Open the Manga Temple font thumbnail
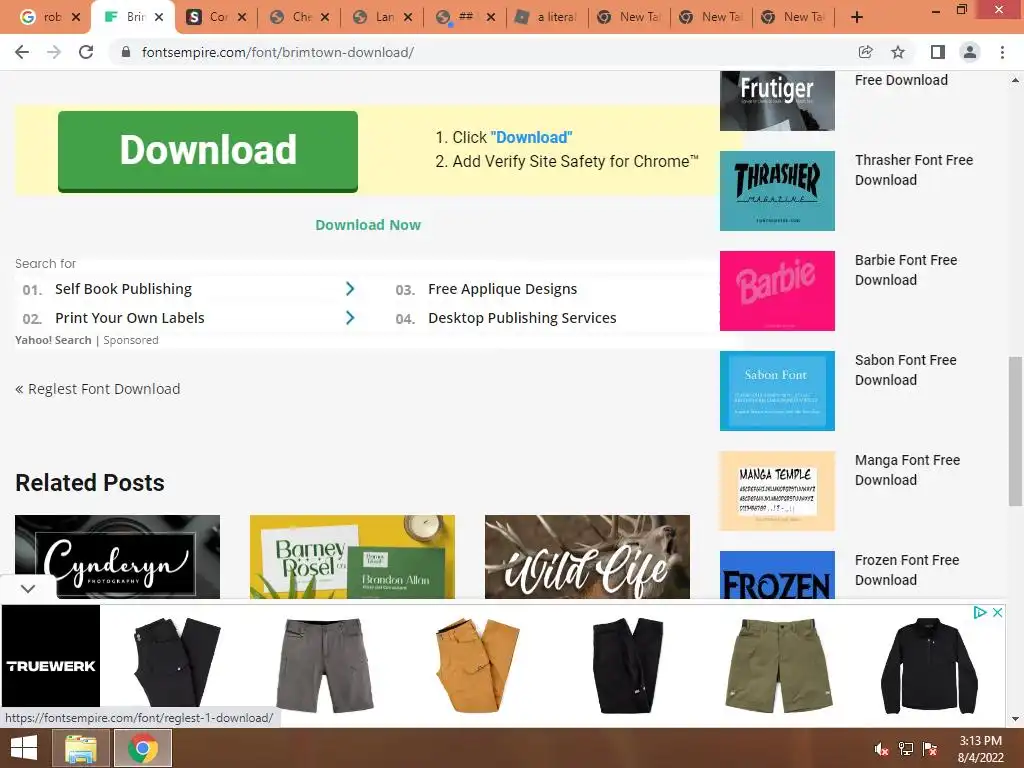 pyautogui.click(x=777, y=490)
